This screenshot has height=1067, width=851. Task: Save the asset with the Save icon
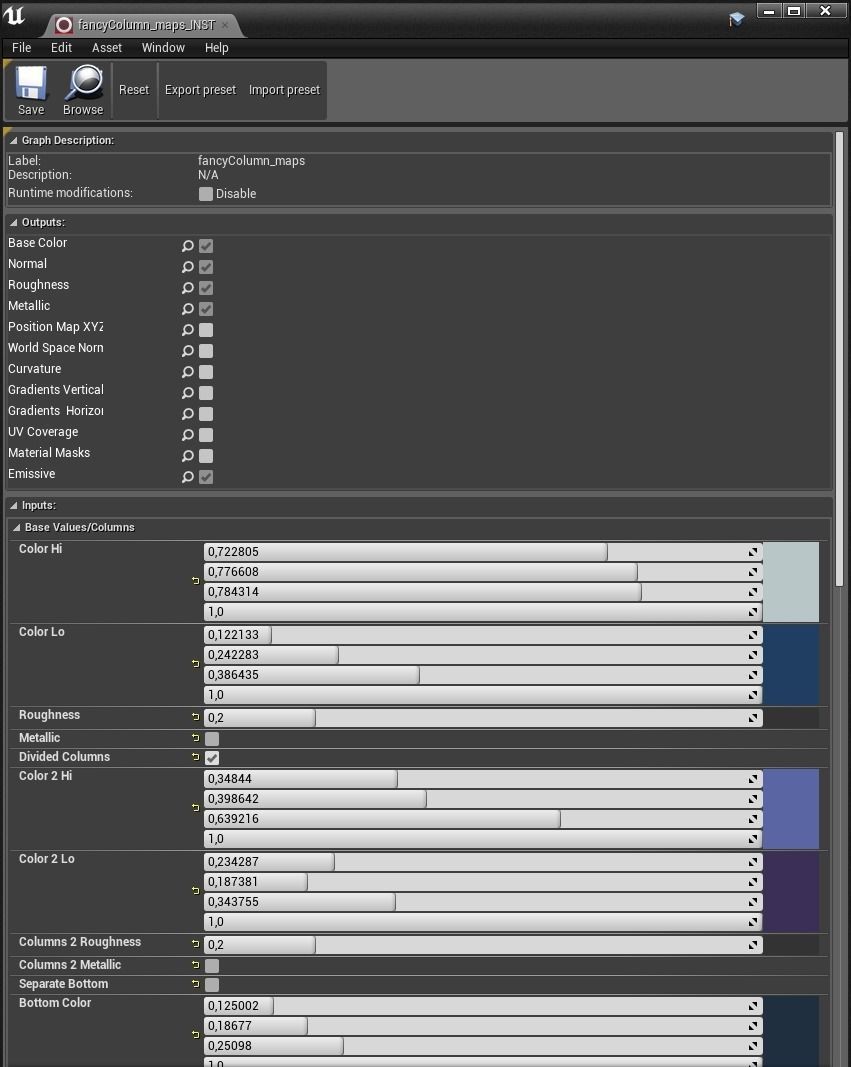[31, 91]
